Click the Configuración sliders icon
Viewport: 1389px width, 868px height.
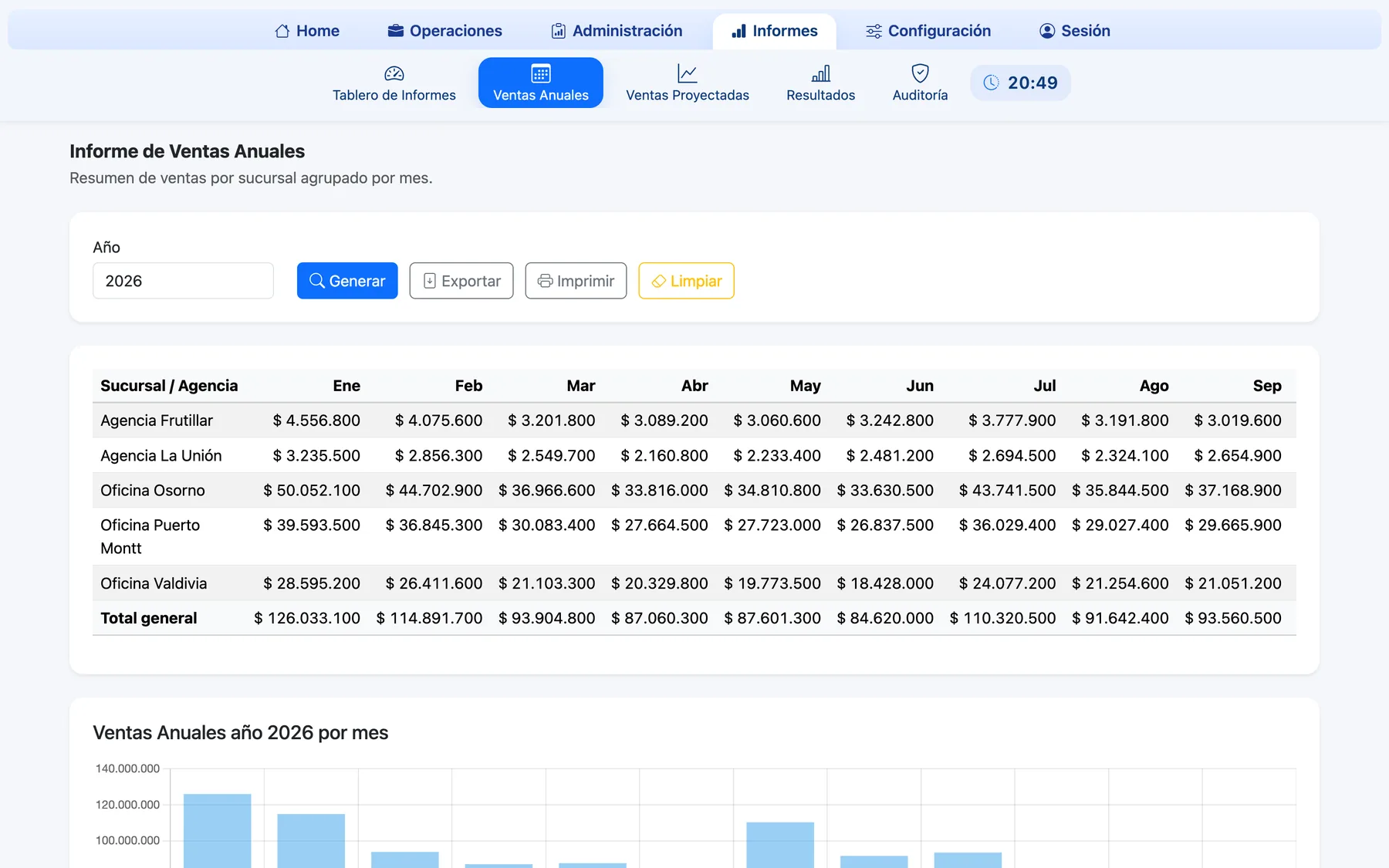pos(874,31)
